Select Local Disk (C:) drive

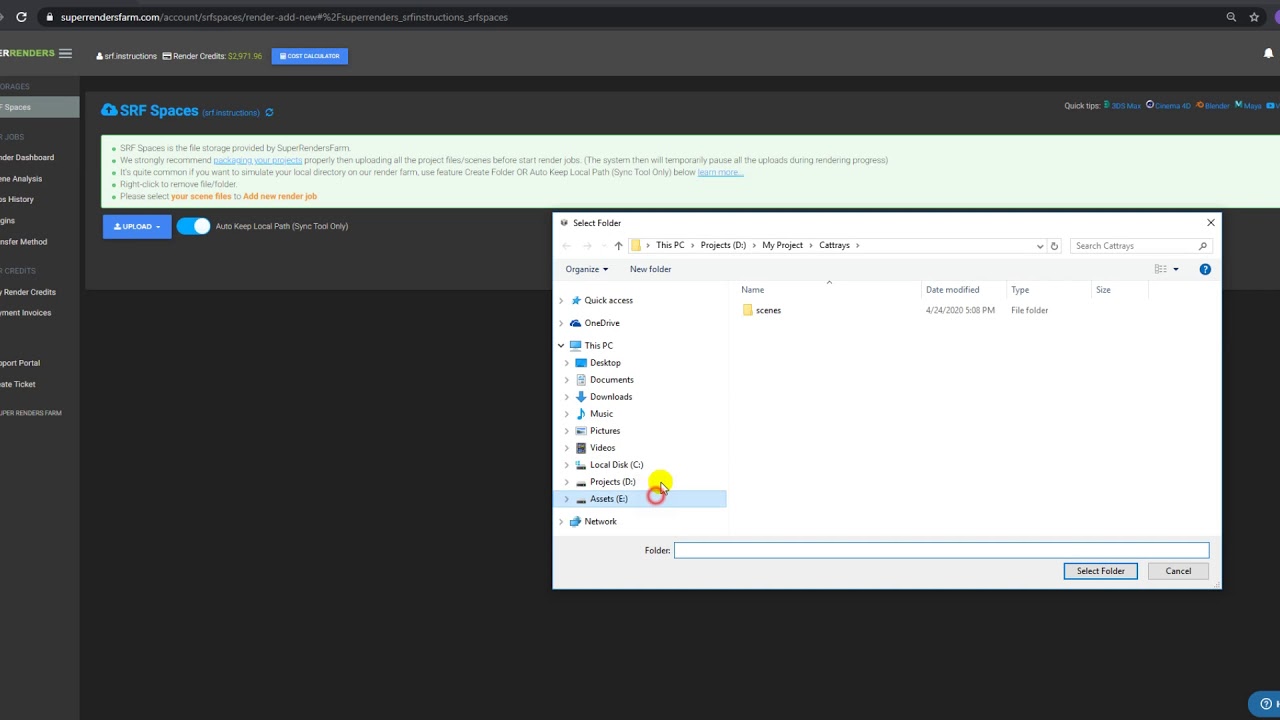[x=616, y=465]
